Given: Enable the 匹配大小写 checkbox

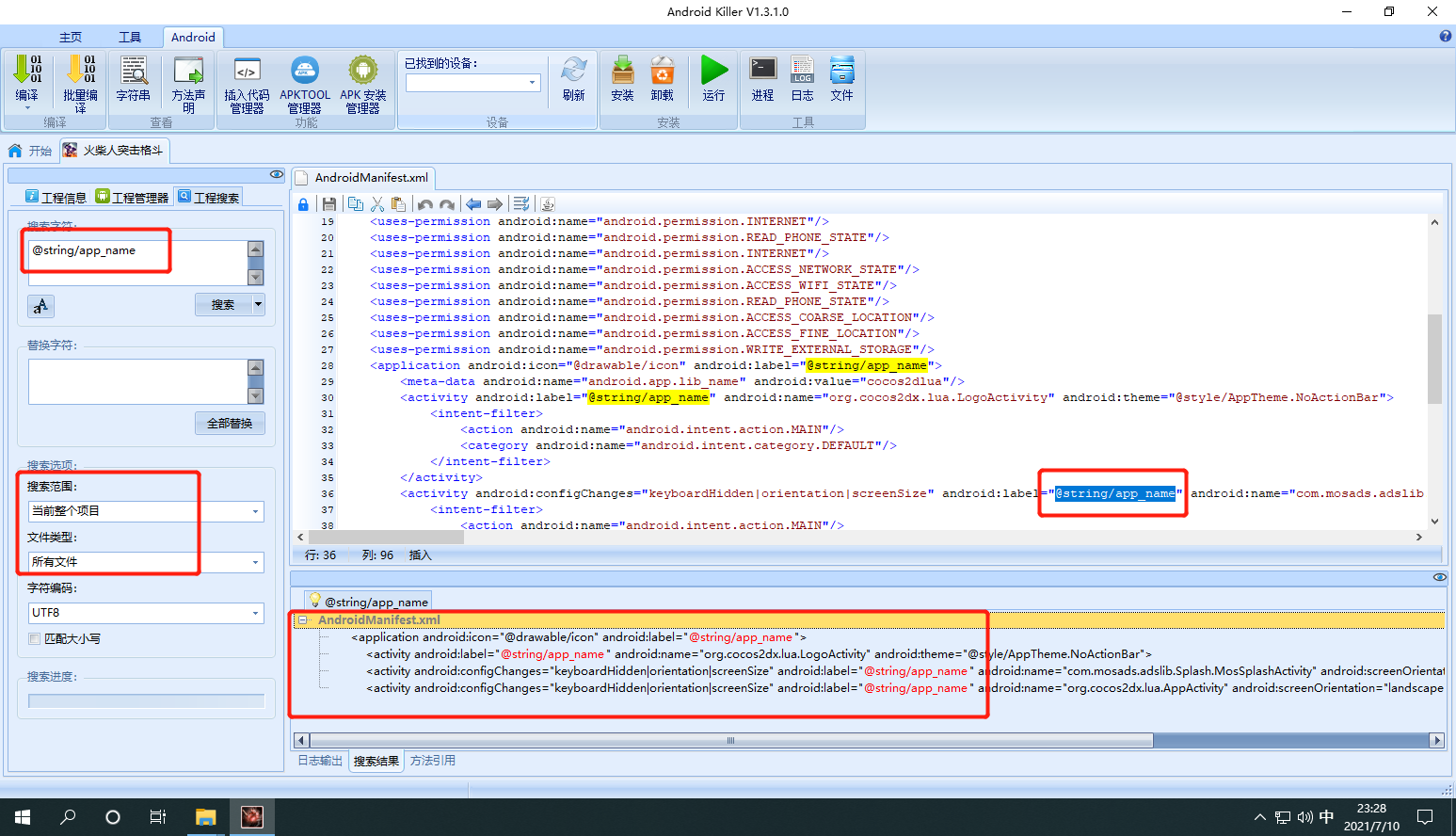Looking at the screenshot, I should [35, 638].
